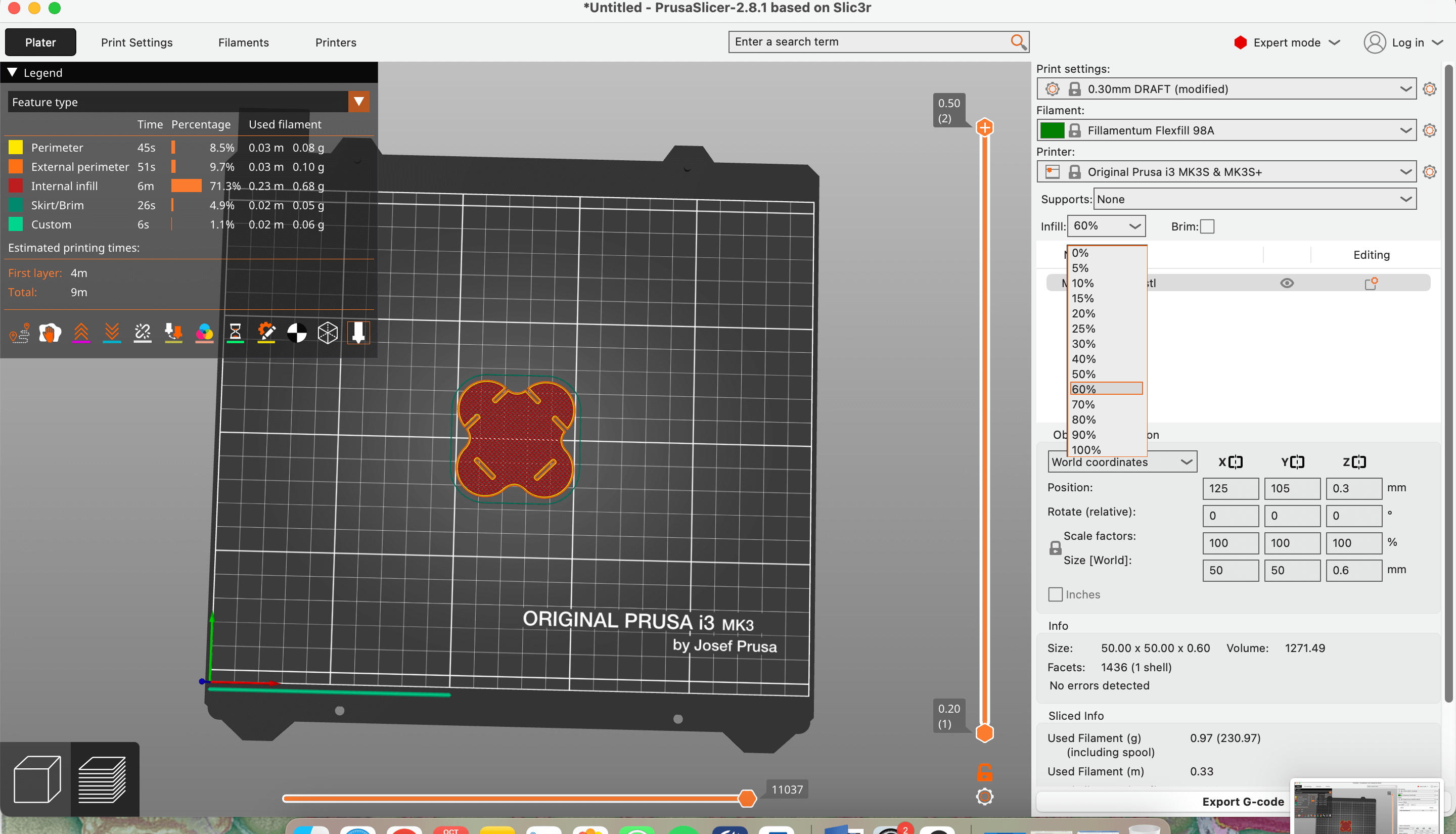Open the Filaments tab
Viewport: 1456px width, 834px height.
[x=244, y=42]
